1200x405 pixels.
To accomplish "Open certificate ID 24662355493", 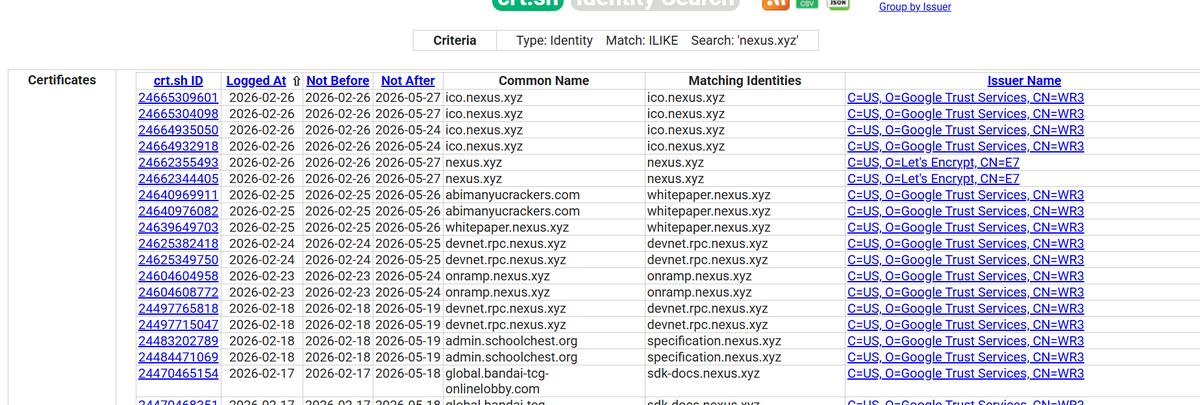I will pos(178,162).
